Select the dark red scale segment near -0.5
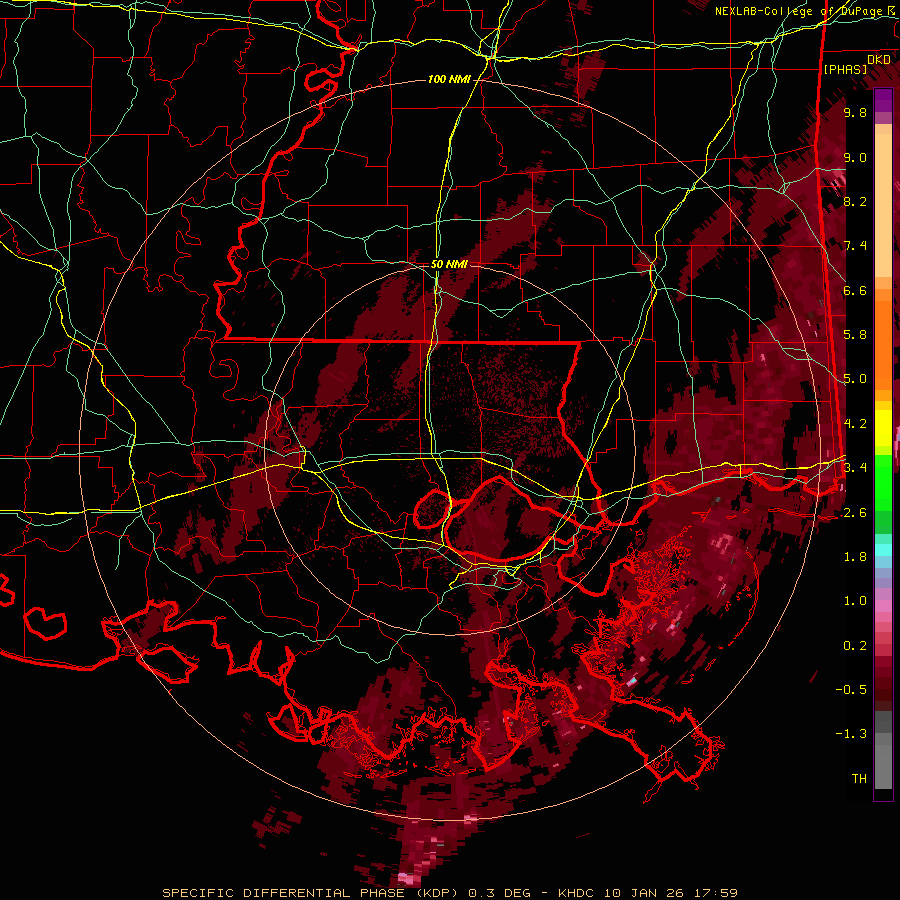The width and height of the screenshot is (900, 900). coord(883,689)
